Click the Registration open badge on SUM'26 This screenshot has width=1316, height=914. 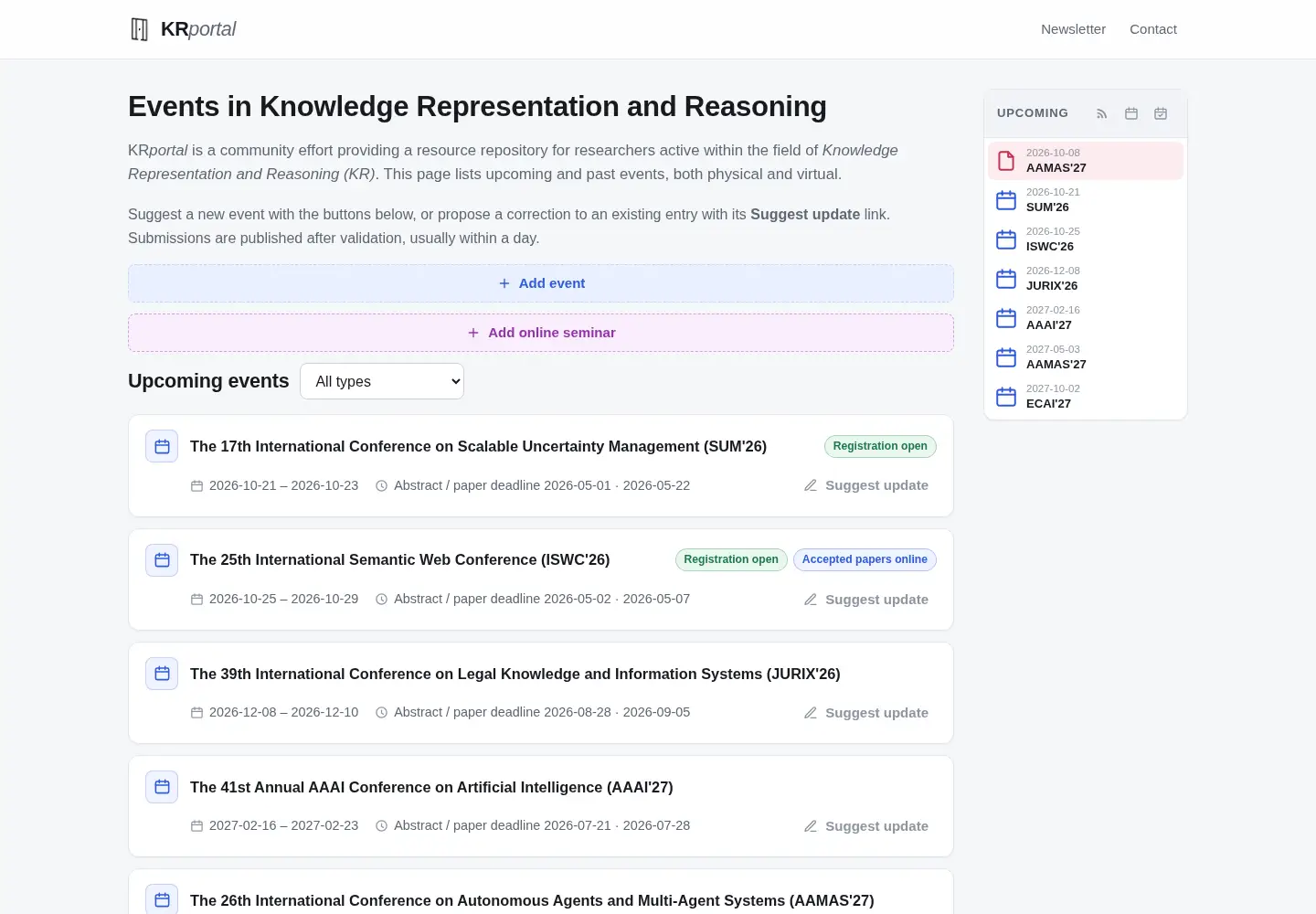880,446
